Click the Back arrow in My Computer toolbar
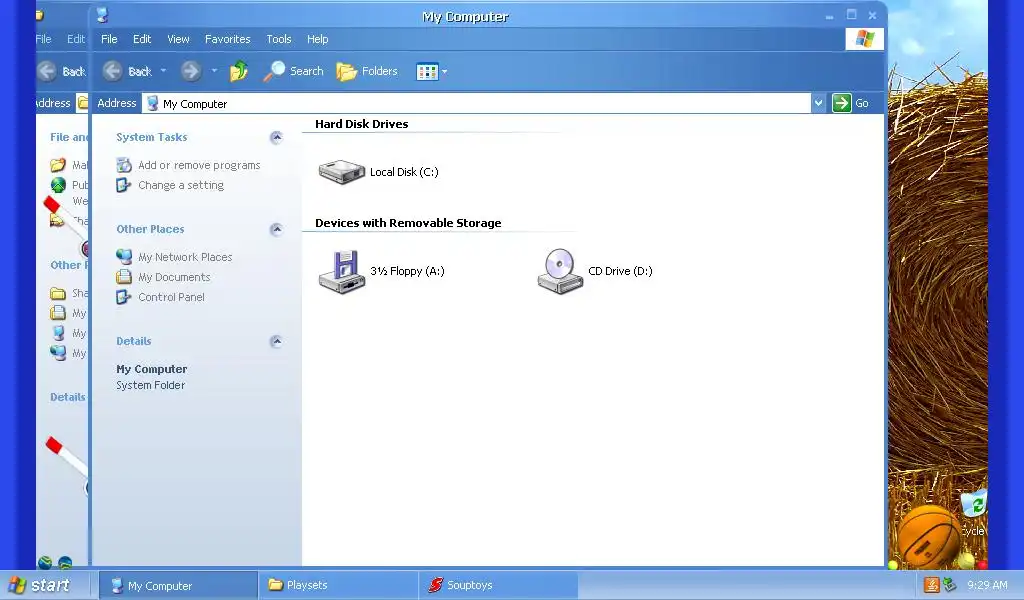1024x600 pixels. [x=112, y=71]
